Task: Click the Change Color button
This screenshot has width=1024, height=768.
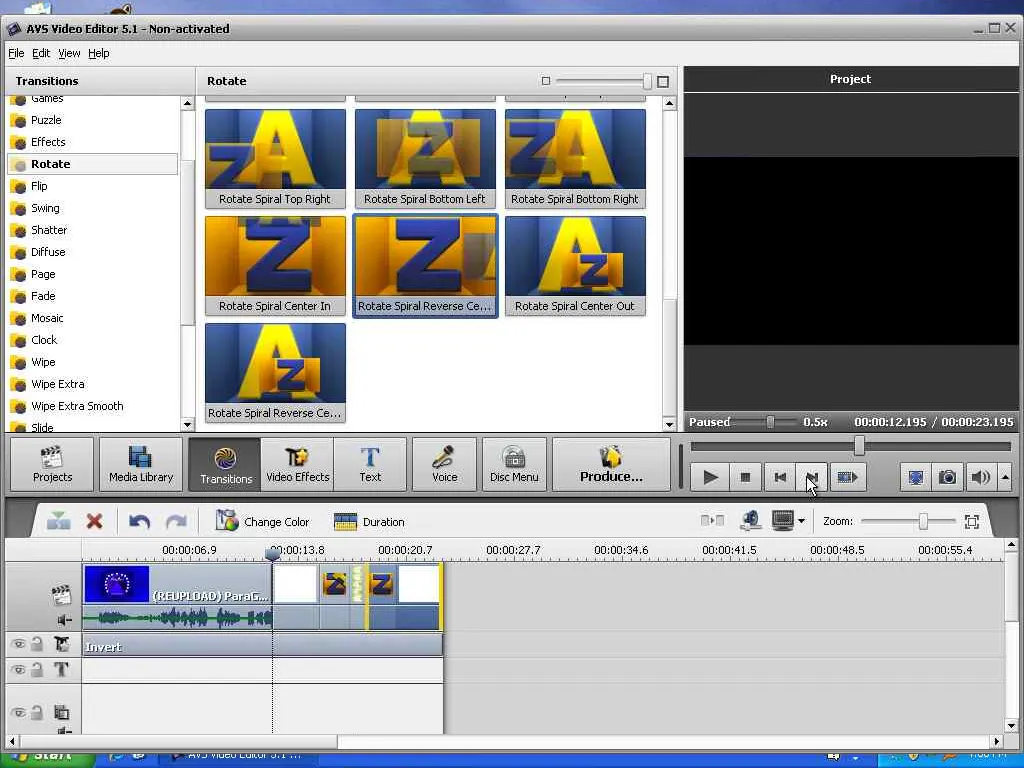Action: pyautogui.click(x=263, y=521)
